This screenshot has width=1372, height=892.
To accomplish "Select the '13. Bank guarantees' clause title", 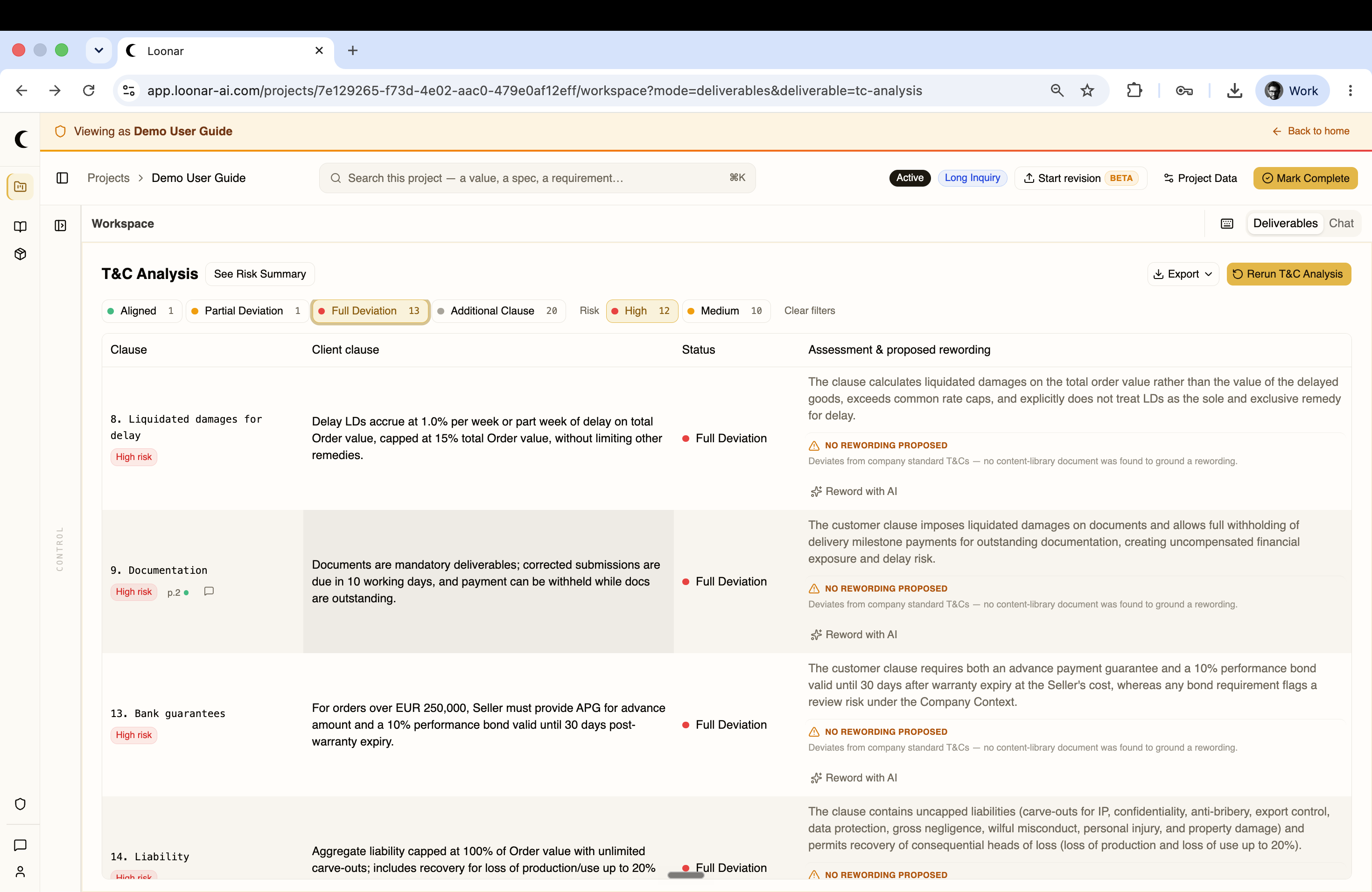I will 168,713.
